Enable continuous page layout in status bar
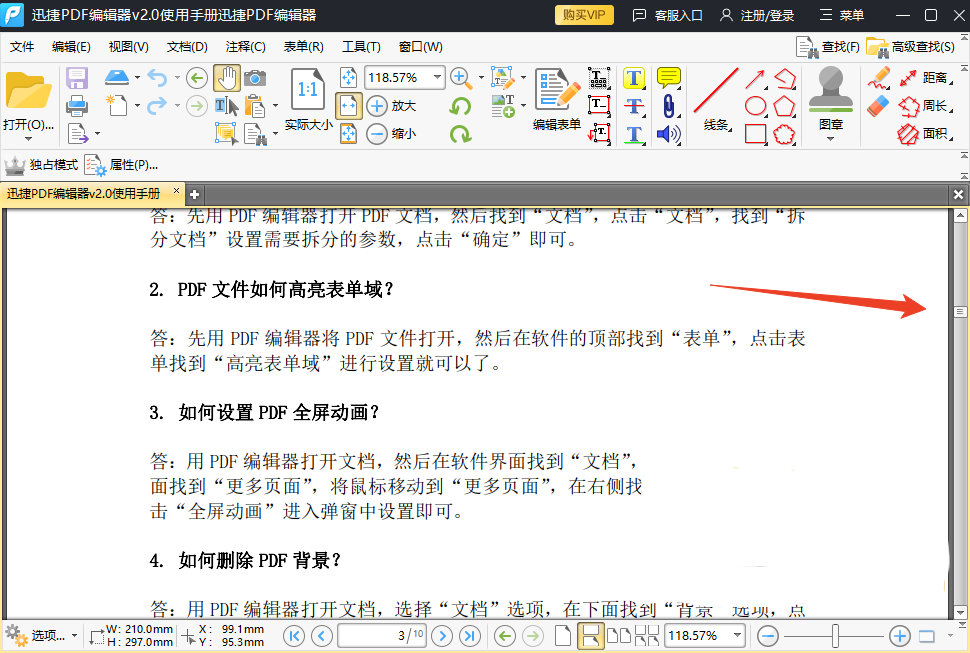Viewport: 970px width, 653px height. click(591, 635)
